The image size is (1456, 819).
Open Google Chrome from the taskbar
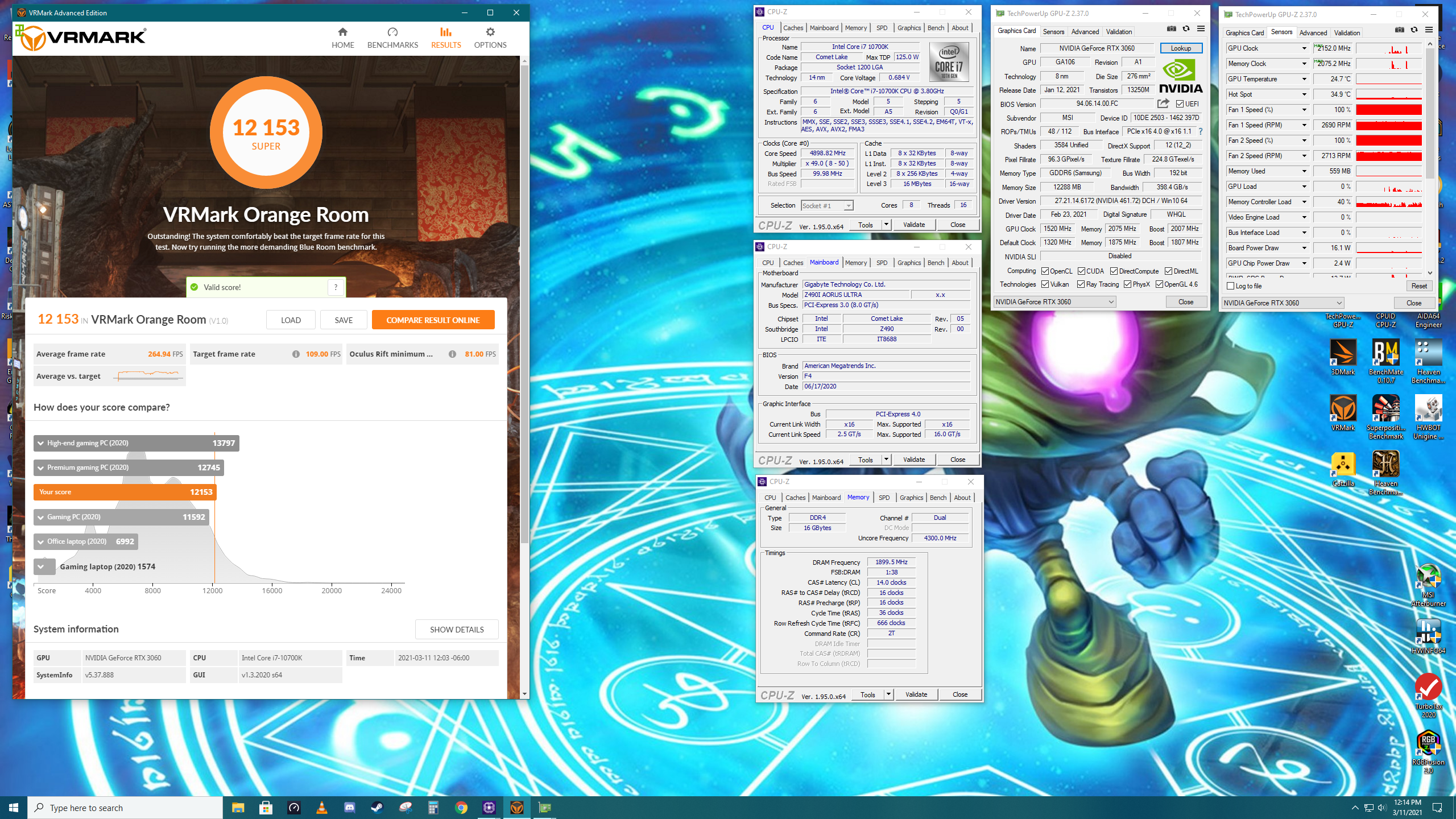(461, 808)
